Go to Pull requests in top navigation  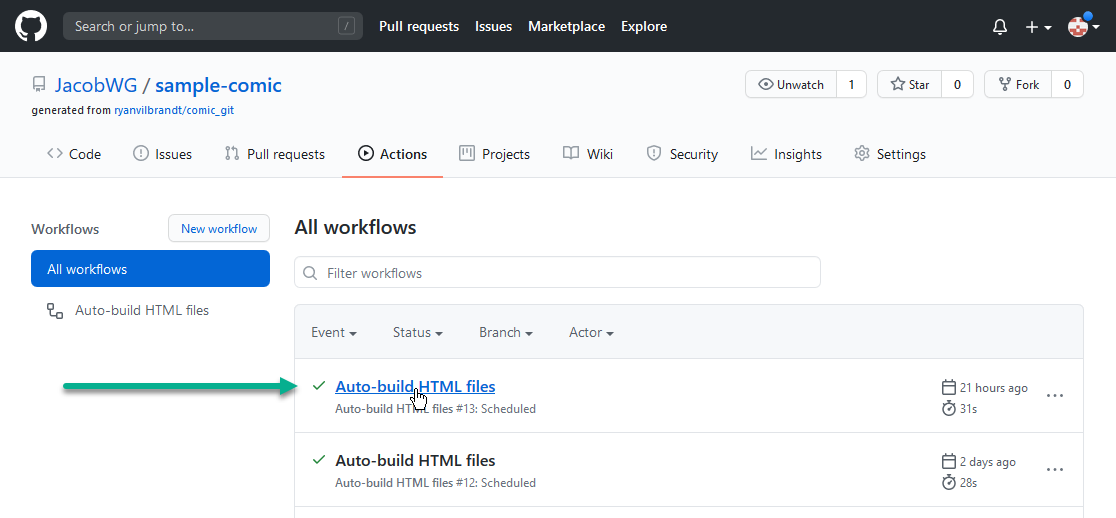point(418,26)
